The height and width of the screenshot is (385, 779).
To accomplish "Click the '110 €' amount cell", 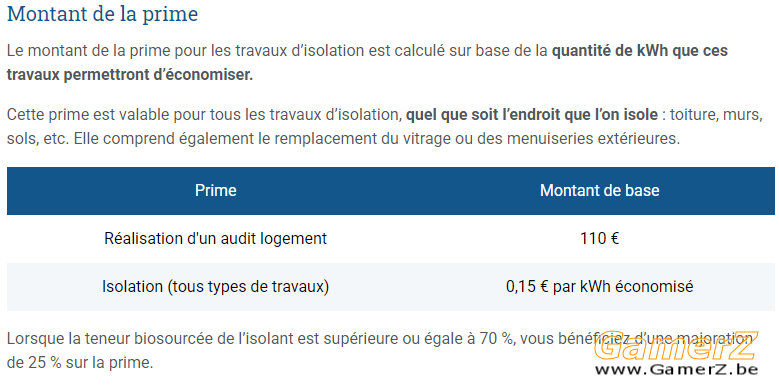I will tap(600, 238).
